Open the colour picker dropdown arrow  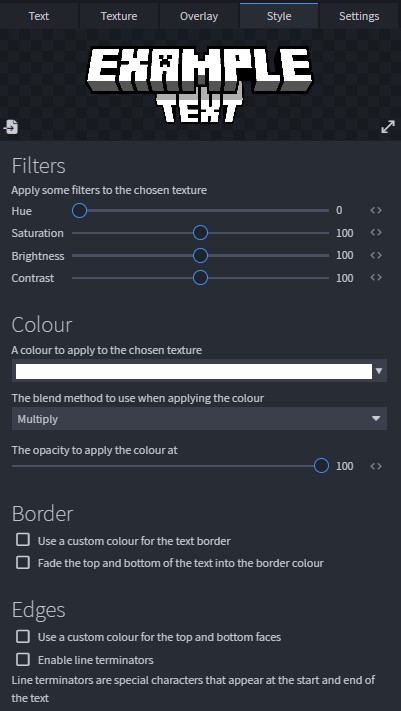(379, 371)
